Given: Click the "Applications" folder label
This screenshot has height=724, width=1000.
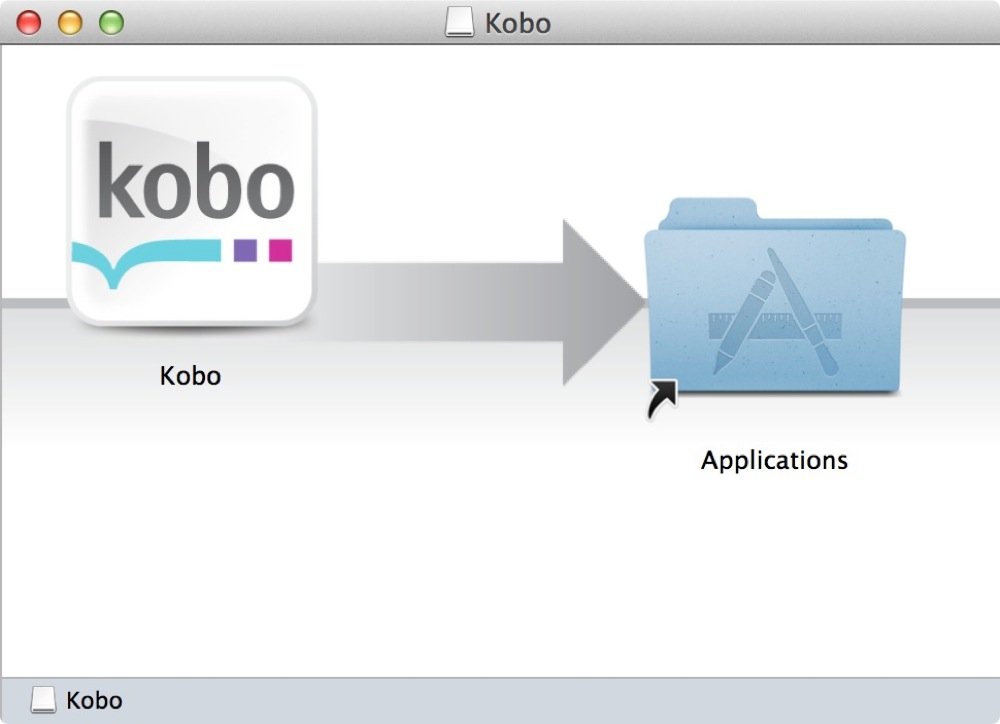Looking at the screenshot, I should tap(774, 460).
